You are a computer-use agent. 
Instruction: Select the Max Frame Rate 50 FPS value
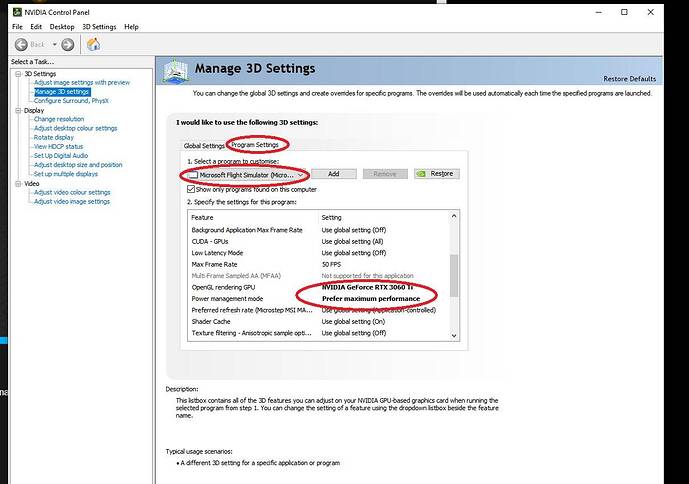[x=331, y=264]
